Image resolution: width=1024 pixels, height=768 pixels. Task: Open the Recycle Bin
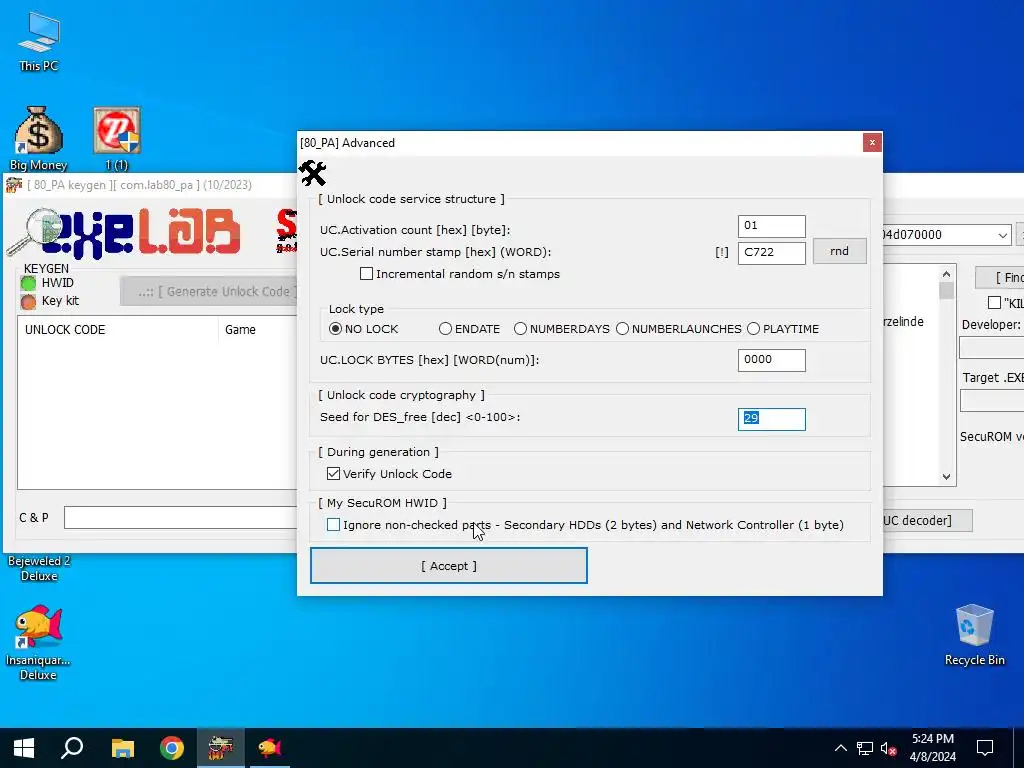pyautogui.click(x=974, y=634)
